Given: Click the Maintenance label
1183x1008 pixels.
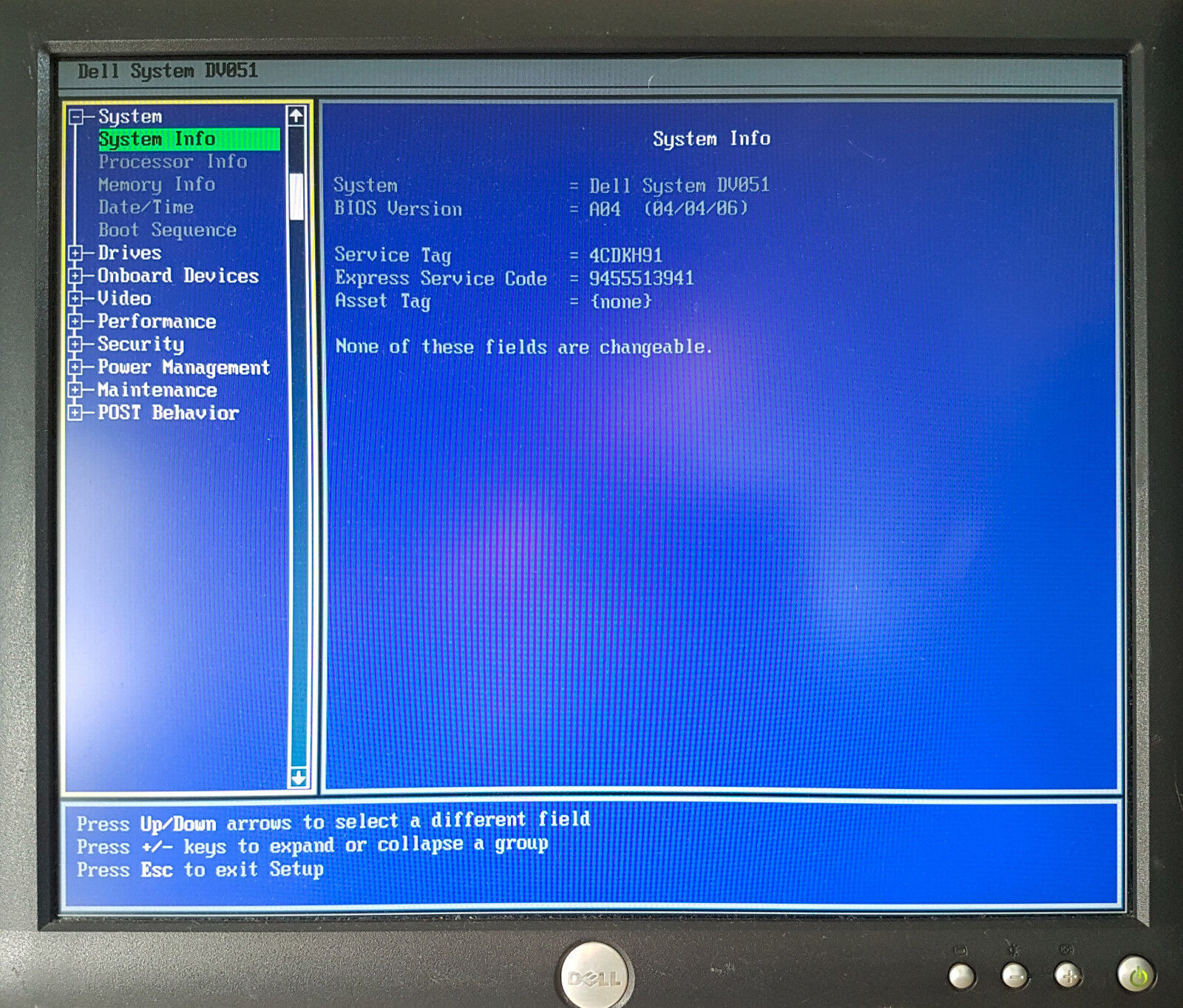Looking at the screenshot, I should (157, 390).
